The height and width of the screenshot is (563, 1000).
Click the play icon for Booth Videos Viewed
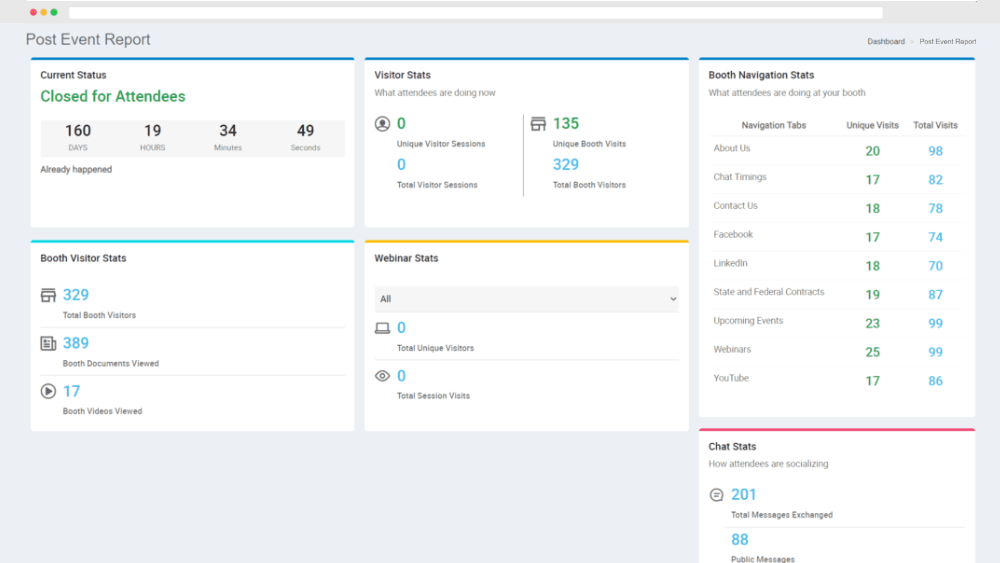[x=48, y=391]
